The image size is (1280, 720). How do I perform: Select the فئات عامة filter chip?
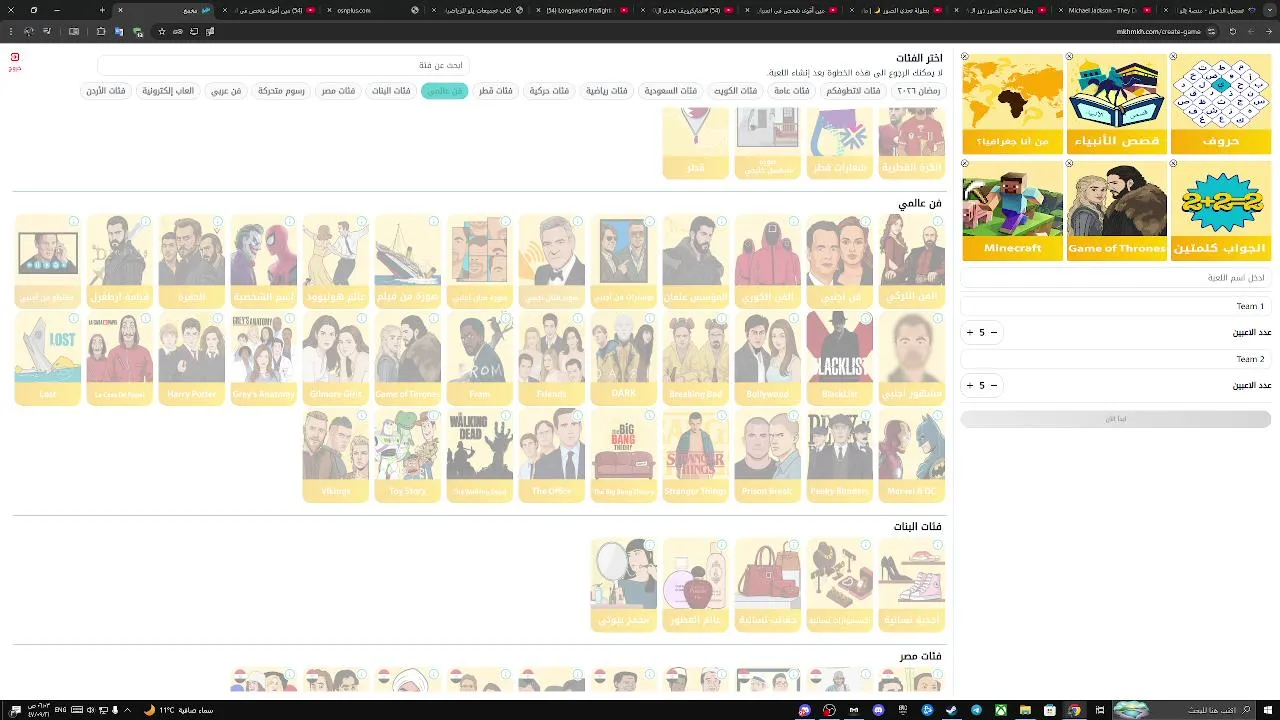tap(791, 91)
